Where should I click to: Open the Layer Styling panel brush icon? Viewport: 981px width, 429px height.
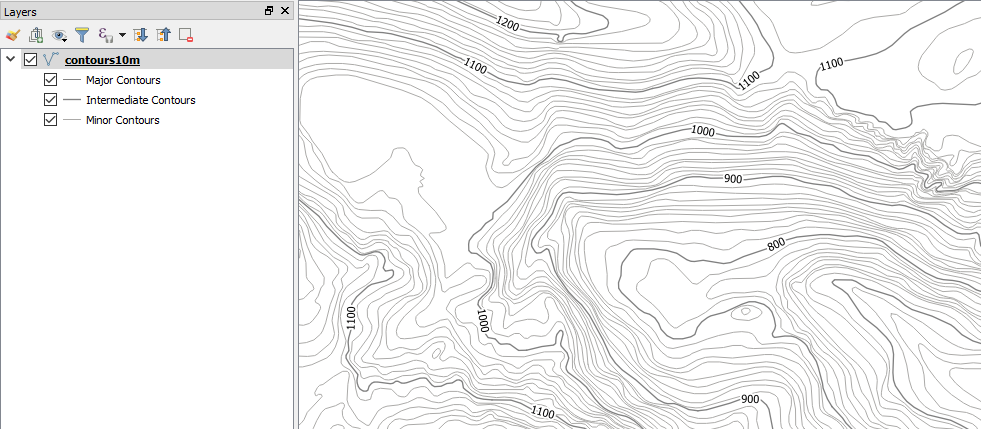(x=12, y=35)
